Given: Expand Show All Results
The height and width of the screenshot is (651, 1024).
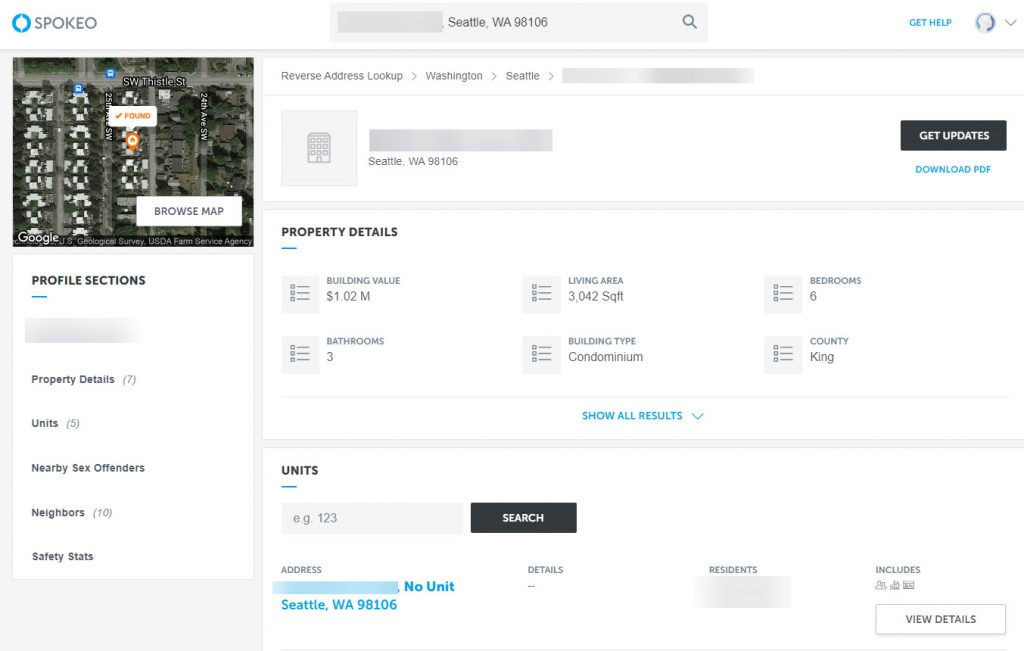Looking at the screenshot, I should 643,416.
